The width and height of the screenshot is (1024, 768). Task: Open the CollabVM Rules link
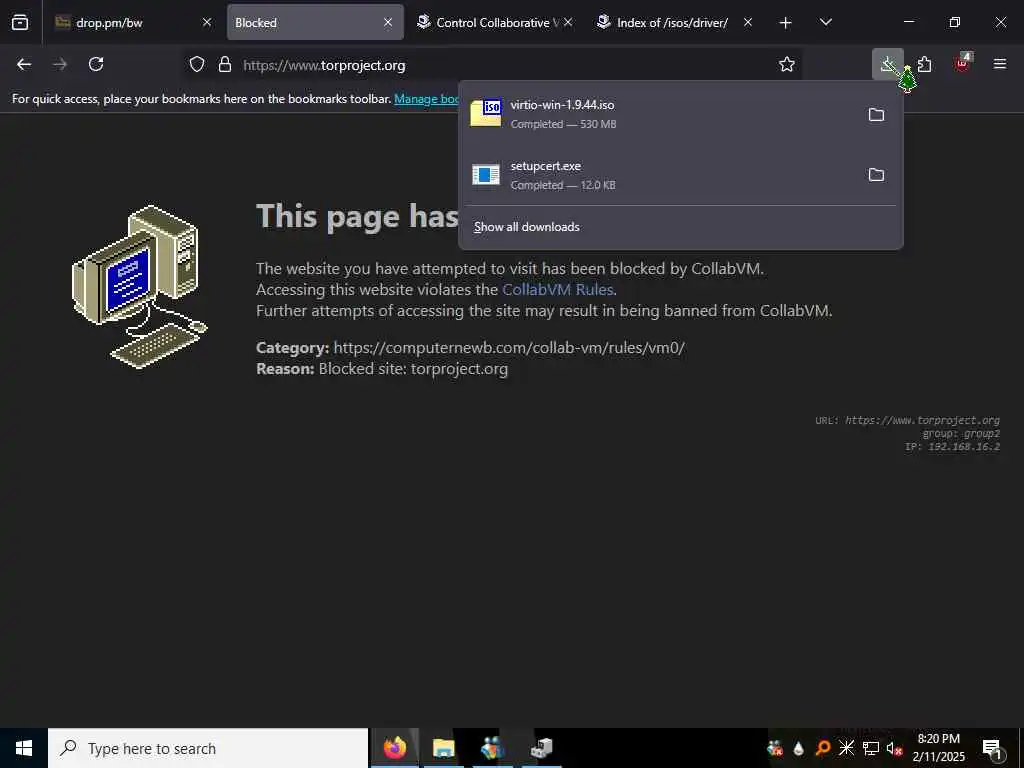[x=558, y=289]
